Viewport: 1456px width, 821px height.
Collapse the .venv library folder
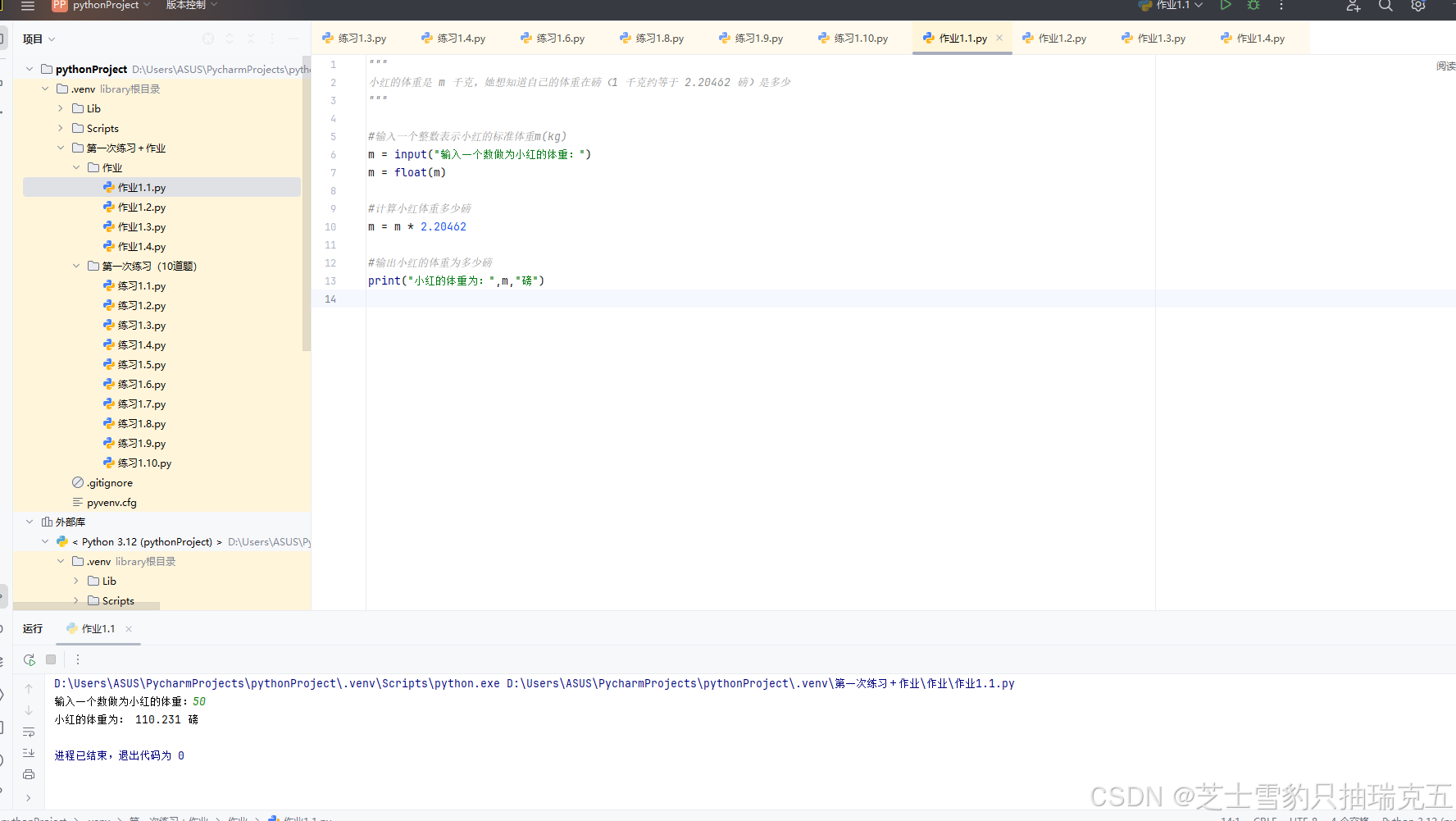coord(45,89)
